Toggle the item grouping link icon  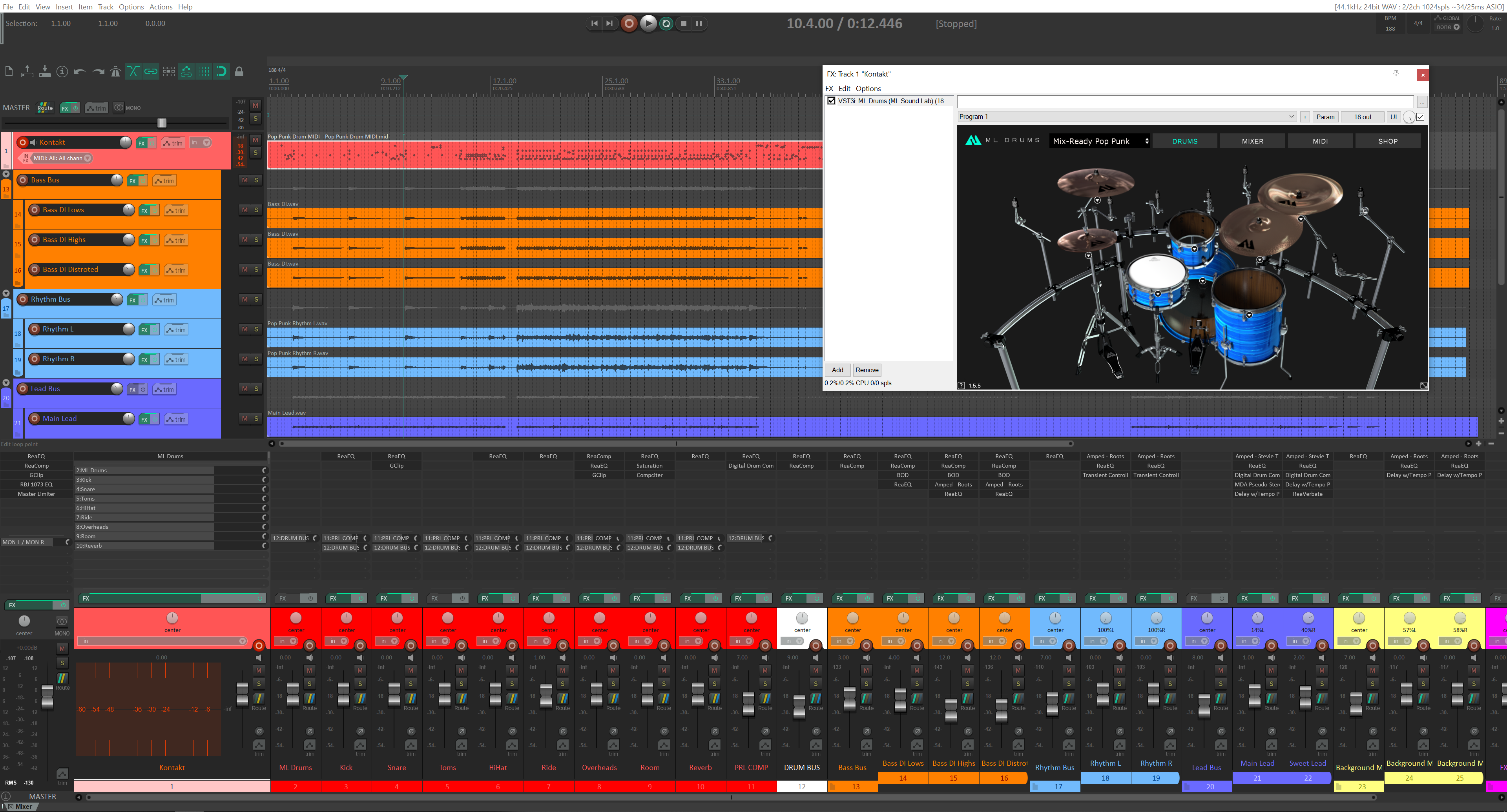tap(151, 71)
